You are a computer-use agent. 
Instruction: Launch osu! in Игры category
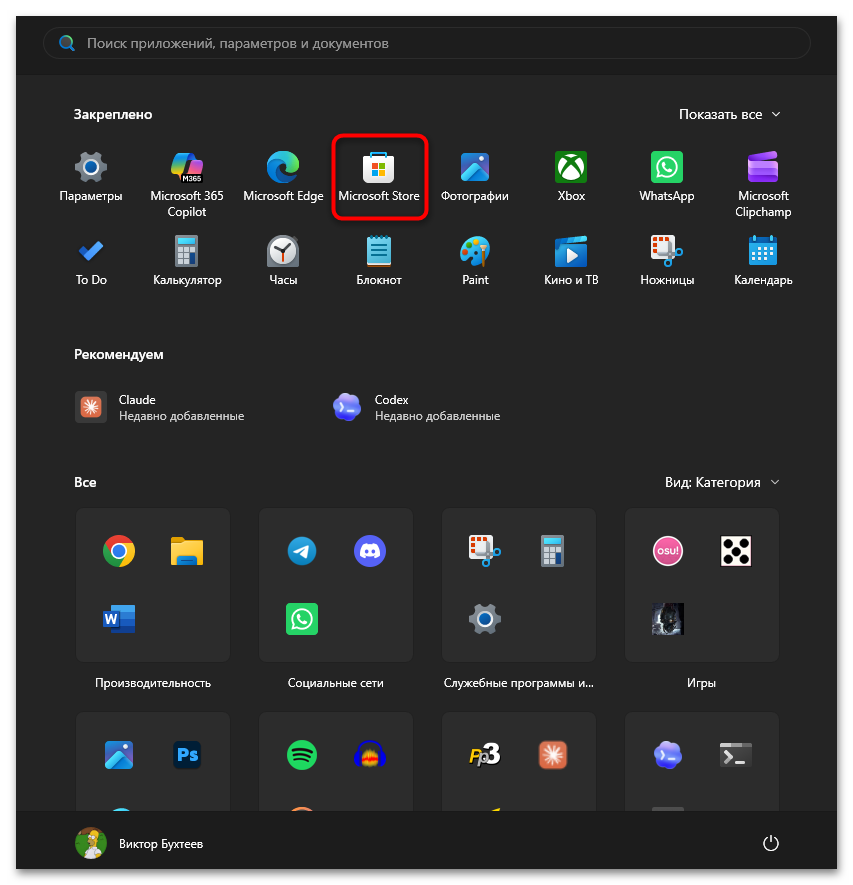[668, 551]
